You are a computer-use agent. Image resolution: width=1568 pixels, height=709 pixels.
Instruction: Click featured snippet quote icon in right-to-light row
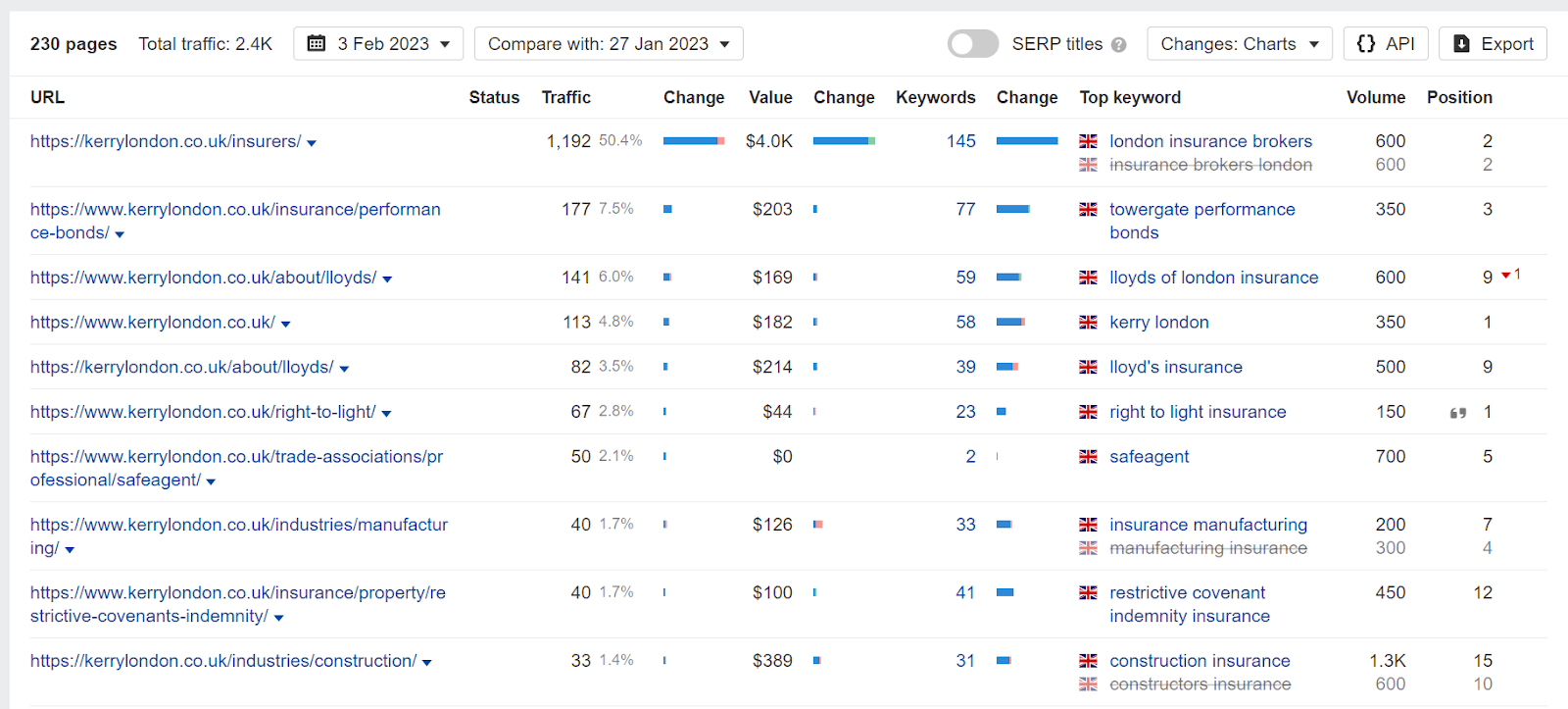coord(1458,413)
